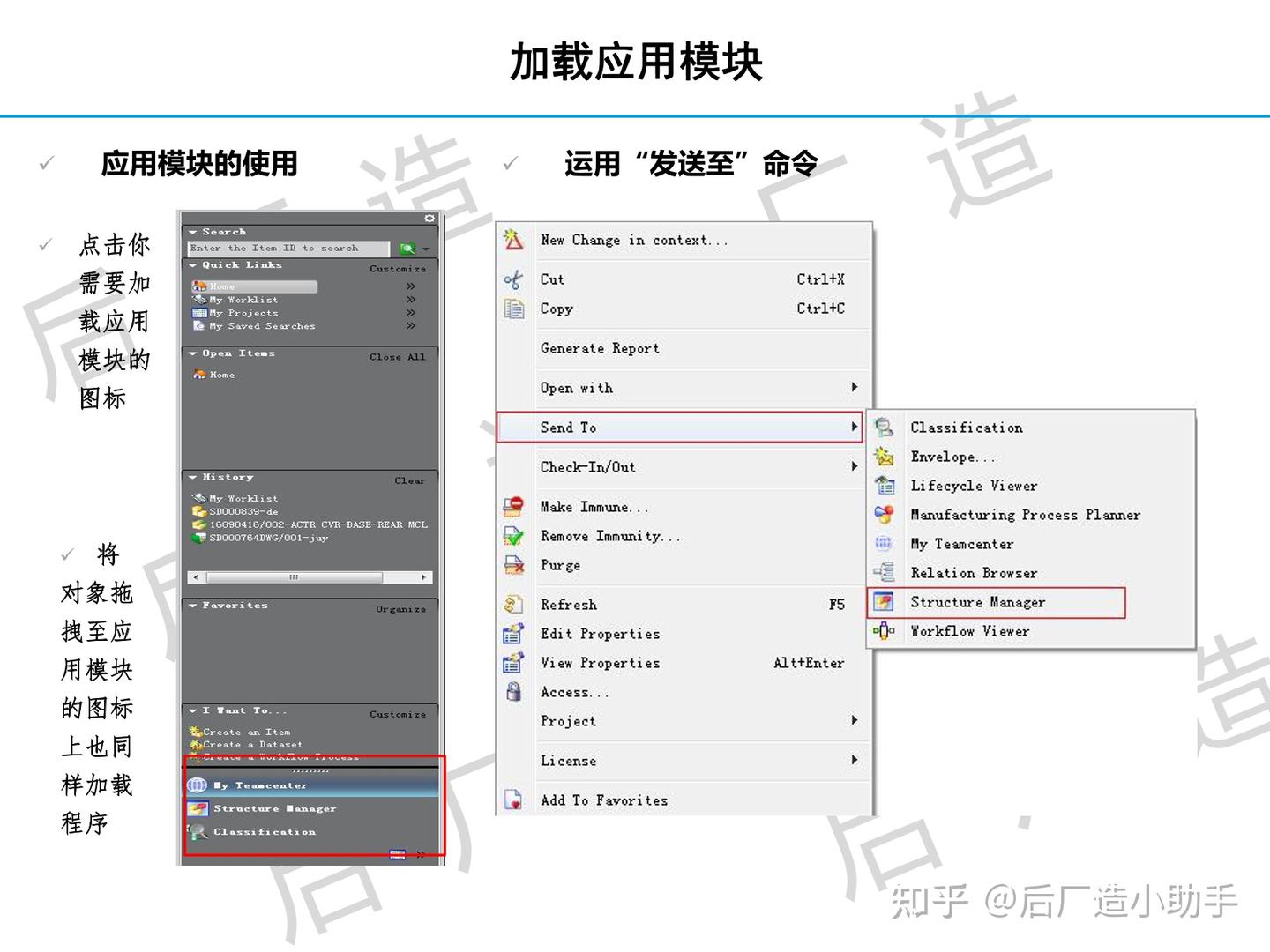
Task: Click the Cut scissors icon
Action: [x=514, y=279]
